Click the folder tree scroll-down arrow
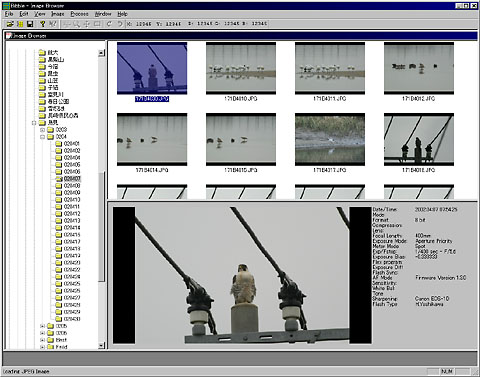The width and height of the screenshot is (480, 377). click(x=102, y=346)
